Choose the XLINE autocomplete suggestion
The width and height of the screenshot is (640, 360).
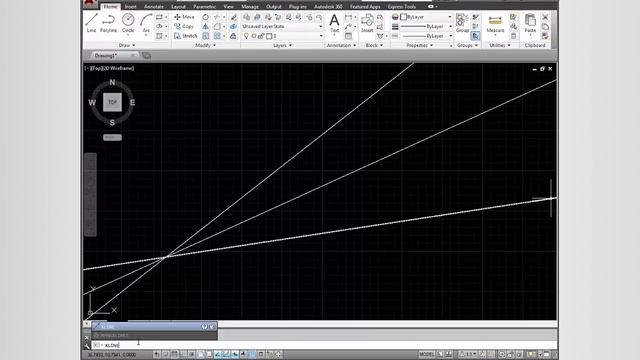point(154,326)
